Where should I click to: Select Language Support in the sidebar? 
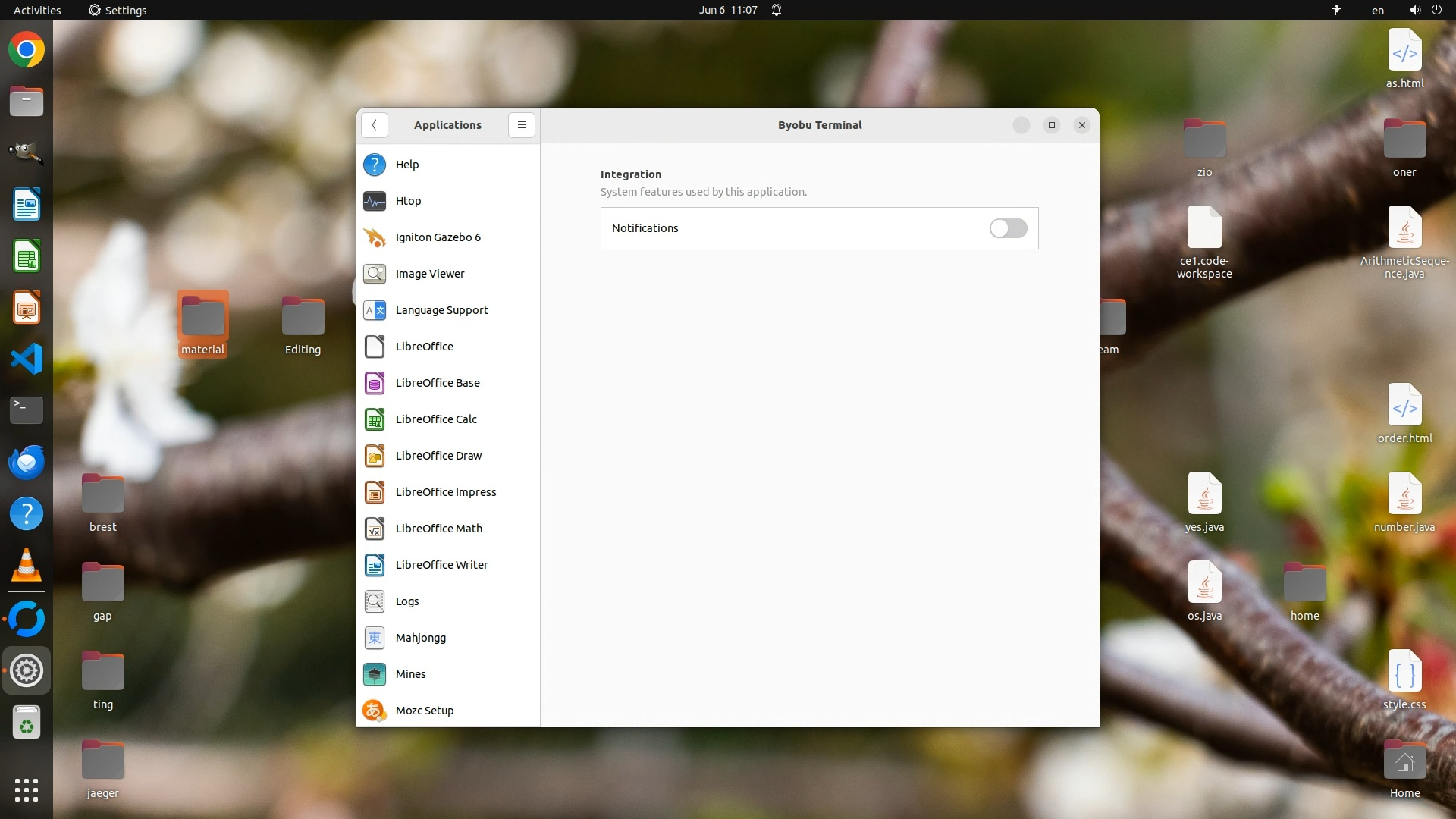coord(441,310)
